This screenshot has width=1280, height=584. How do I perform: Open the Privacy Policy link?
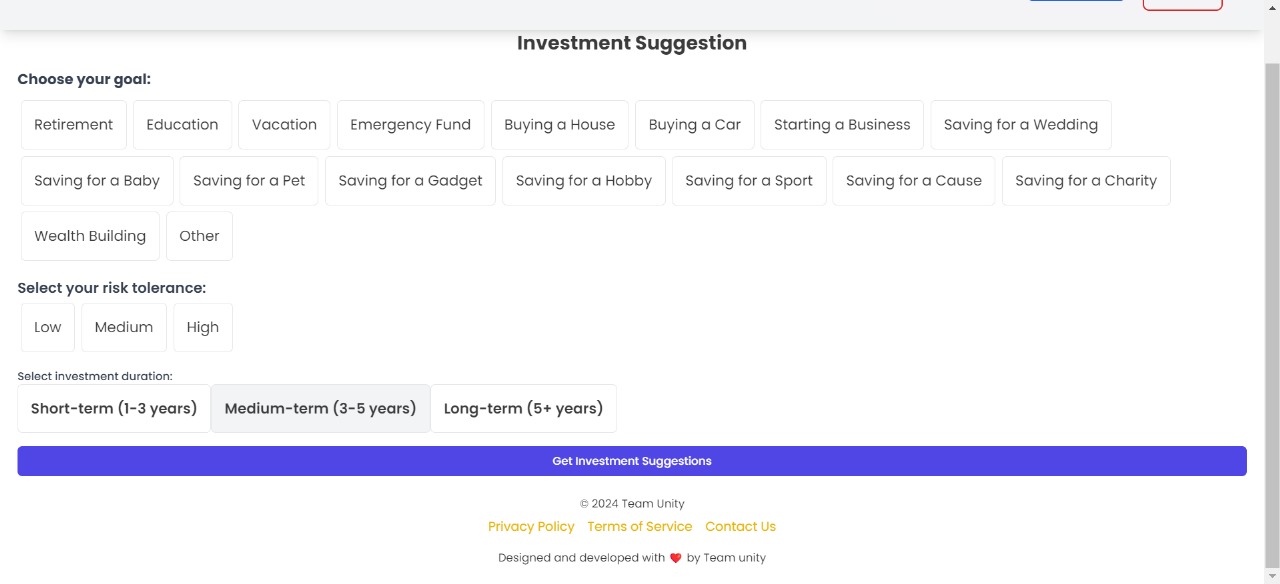coord(531,526)
